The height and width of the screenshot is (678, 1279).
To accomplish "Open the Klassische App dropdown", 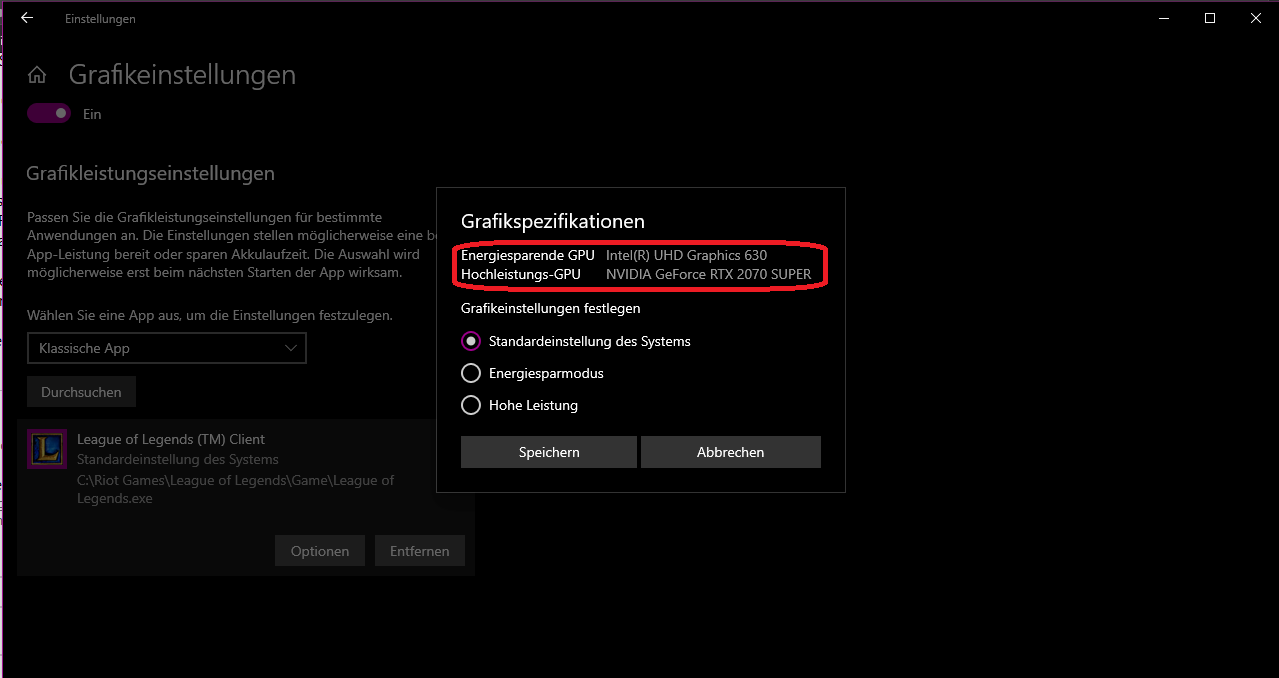I will pyautogui.click(x=166, y=348).
